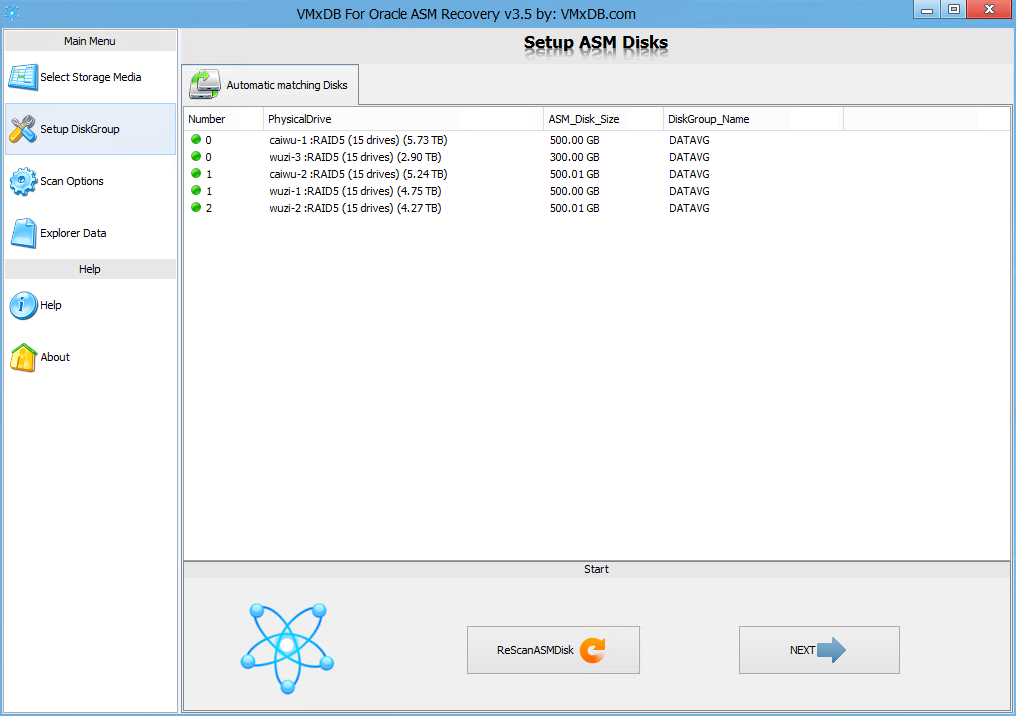Click the Setup DiskGroup wrench icon

23,129
